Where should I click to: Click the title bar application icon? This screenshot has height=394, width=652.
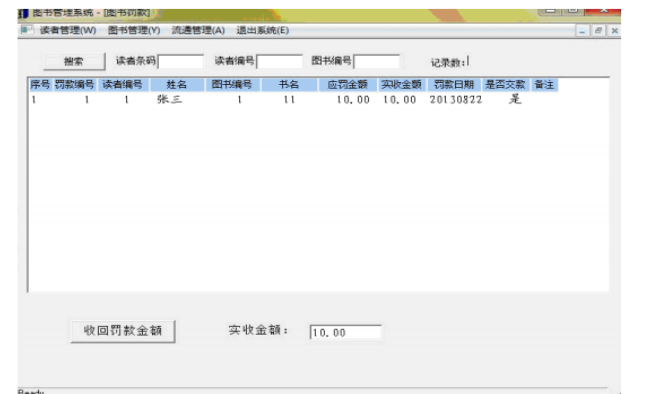click(23, 13)
